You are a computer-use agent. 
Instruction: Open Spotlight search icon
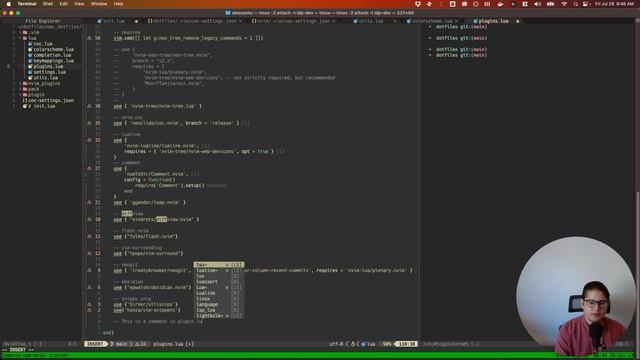576,4
